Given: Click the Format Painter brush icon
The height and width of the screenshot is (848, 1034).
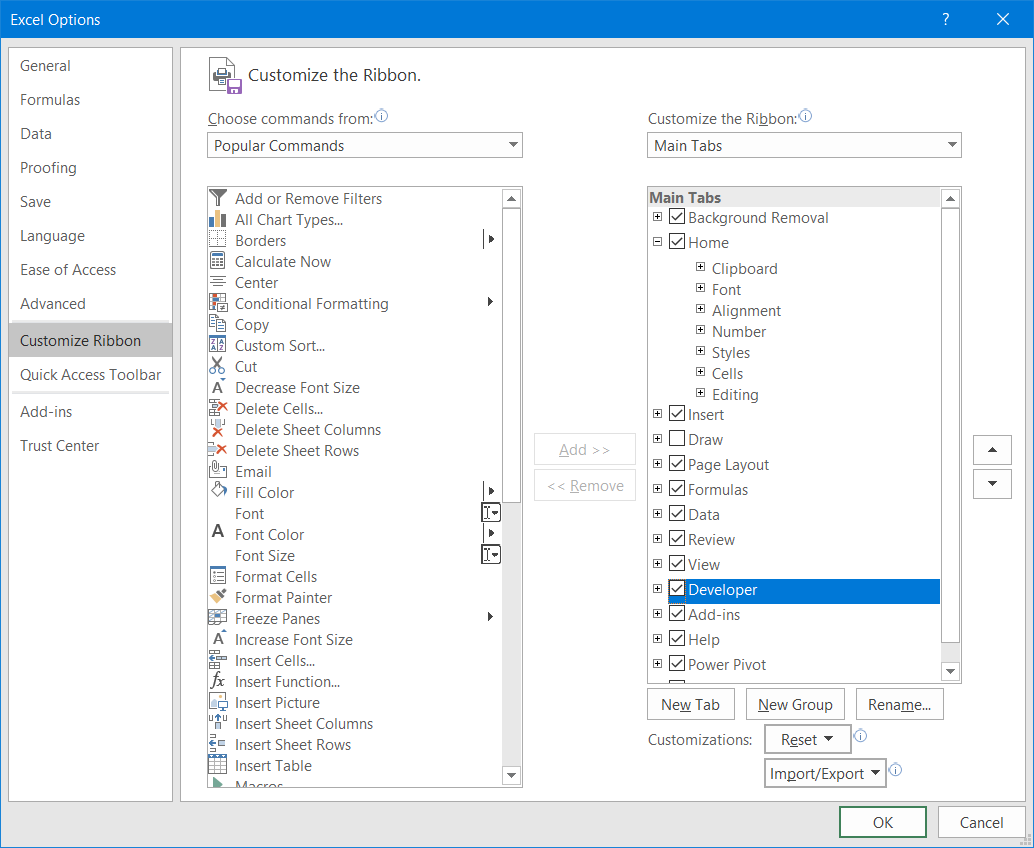Looking at the screenshot, I should (x=218, y=597).
